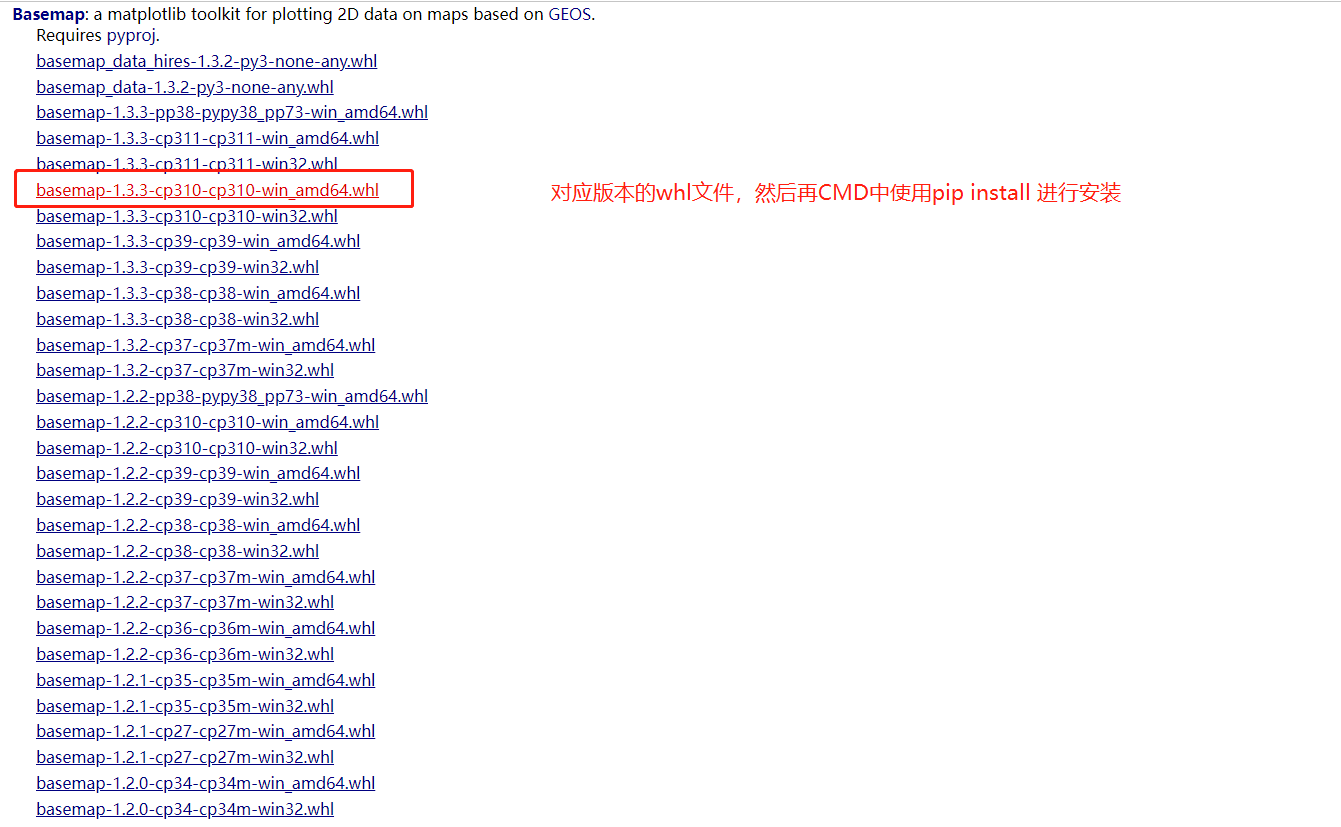Download basemap-1.3.3-cp38-cp38-win_amd64.whl

point(198,293)
